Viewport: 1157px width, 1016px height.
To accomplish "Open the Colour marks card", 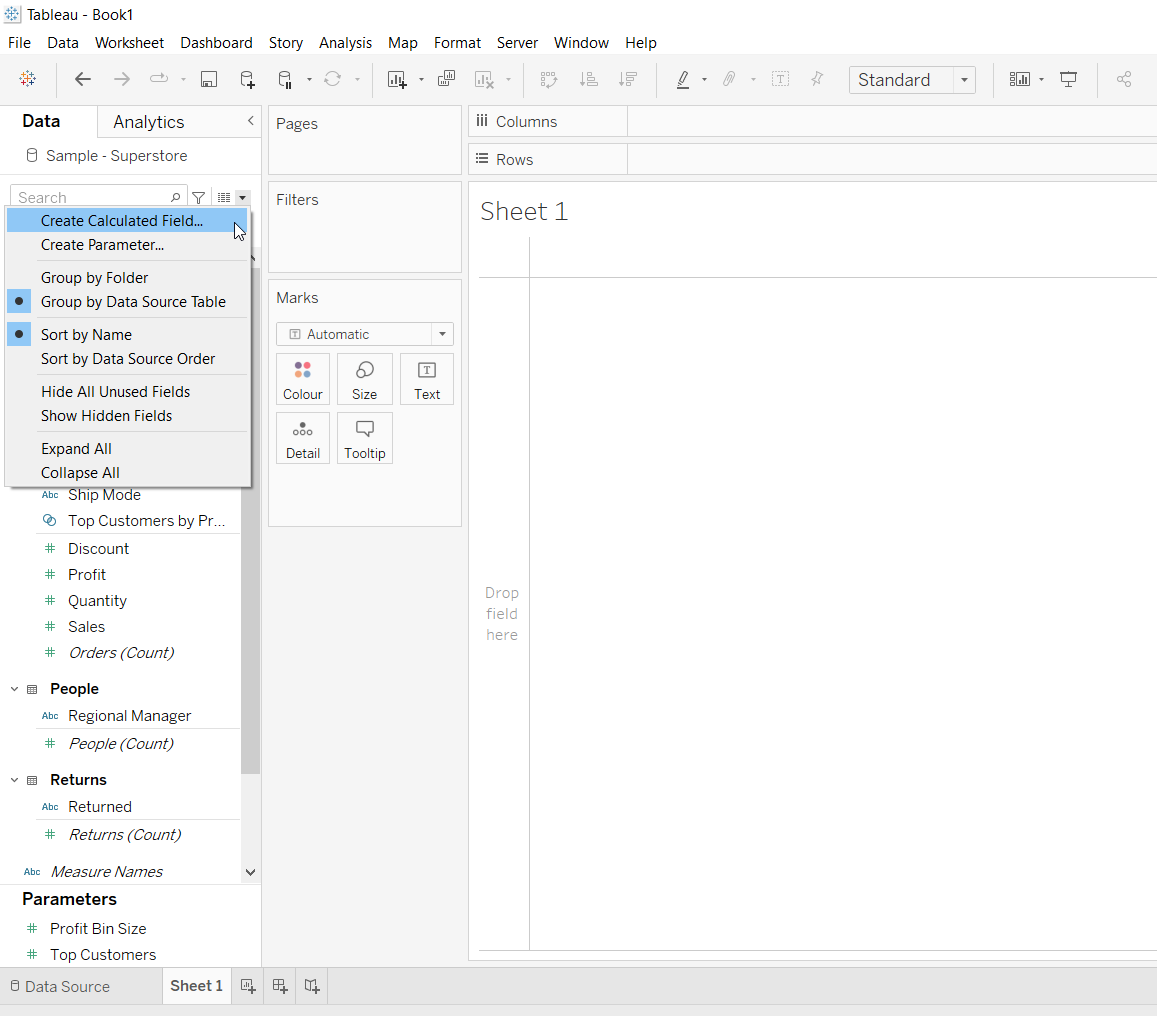I will pos(303,379).
